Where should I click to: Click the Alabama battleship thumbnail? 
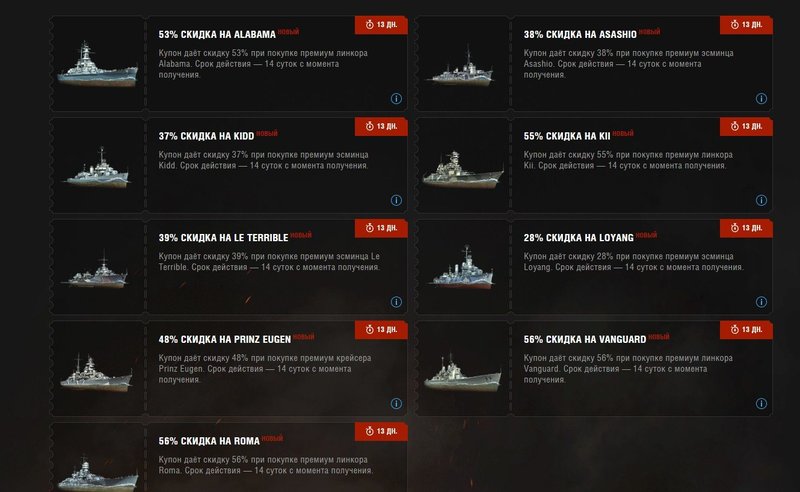97,65
